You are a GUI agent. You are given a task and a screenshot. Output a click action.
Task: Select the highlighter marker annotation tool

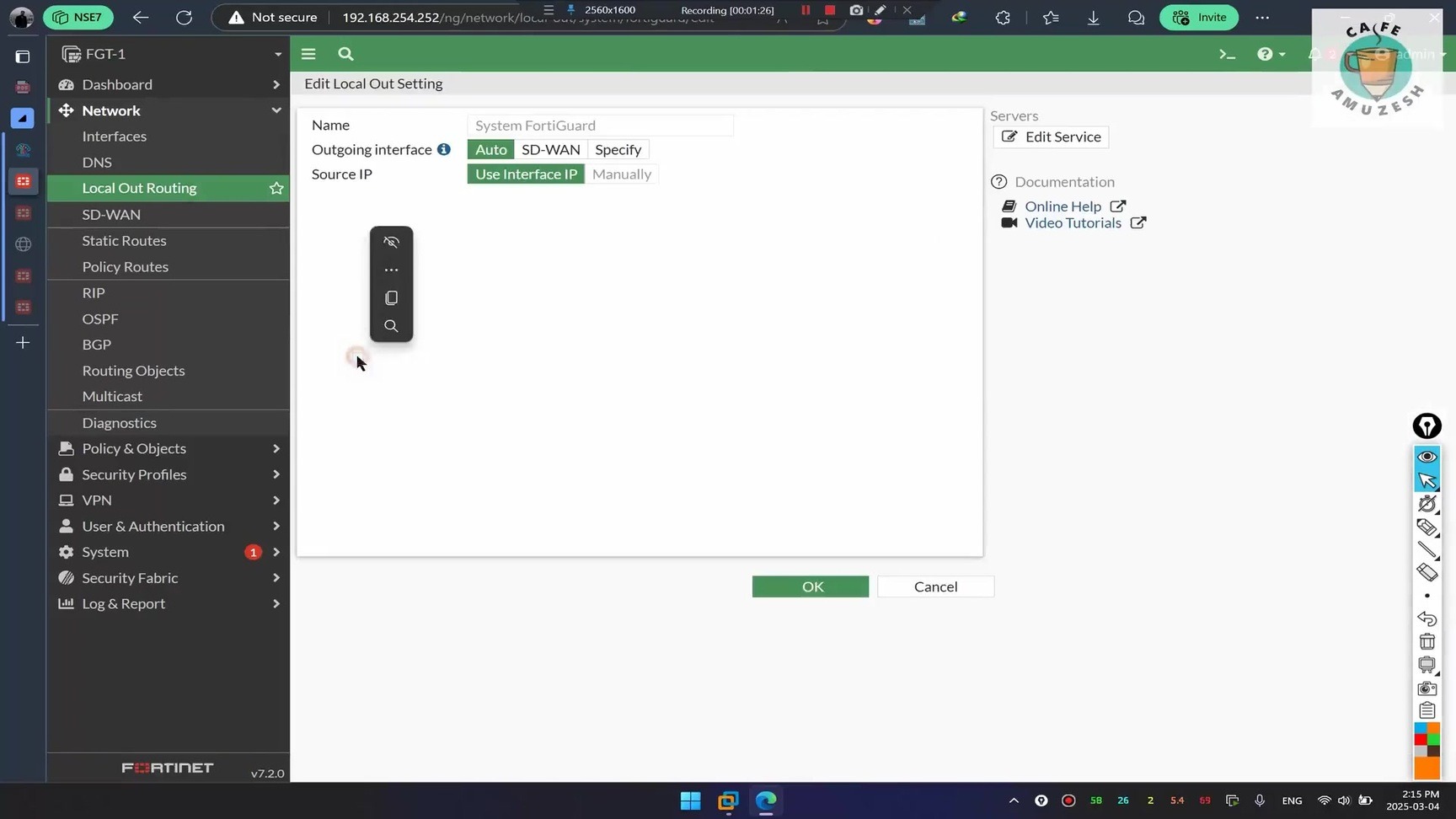tap(1427, 527)
